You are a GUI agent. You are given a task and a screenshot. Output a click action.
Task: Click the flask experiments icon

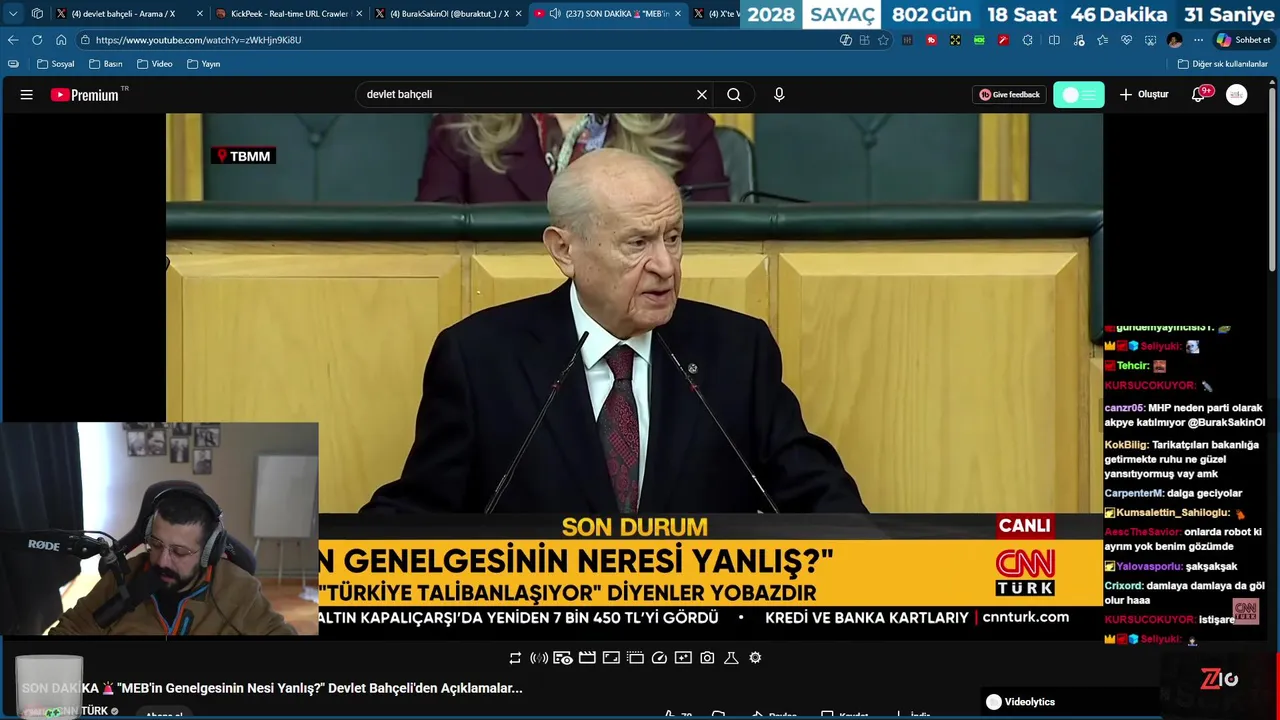coord(731,658)
